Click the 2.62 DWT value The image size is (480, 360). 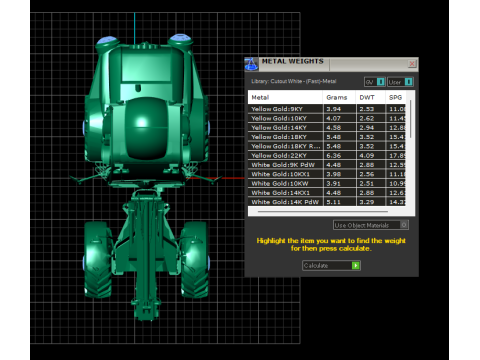click(x=367, y=118)
